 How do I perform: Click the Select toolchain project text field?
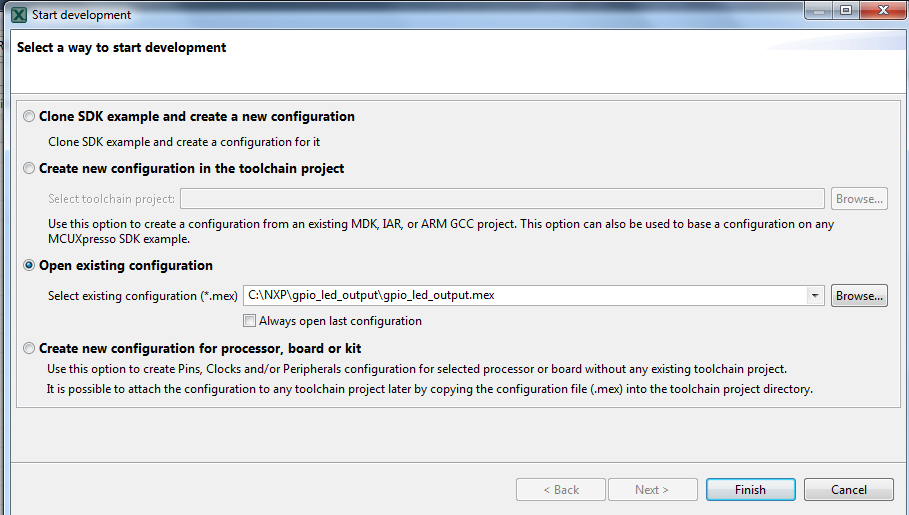tap(502, 199)
